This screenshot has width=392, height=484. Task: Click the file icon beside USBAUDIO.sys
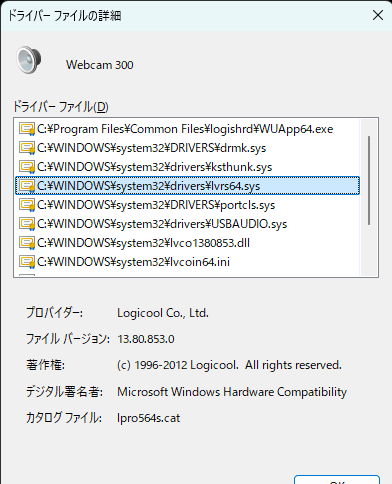tap(27, 224)
